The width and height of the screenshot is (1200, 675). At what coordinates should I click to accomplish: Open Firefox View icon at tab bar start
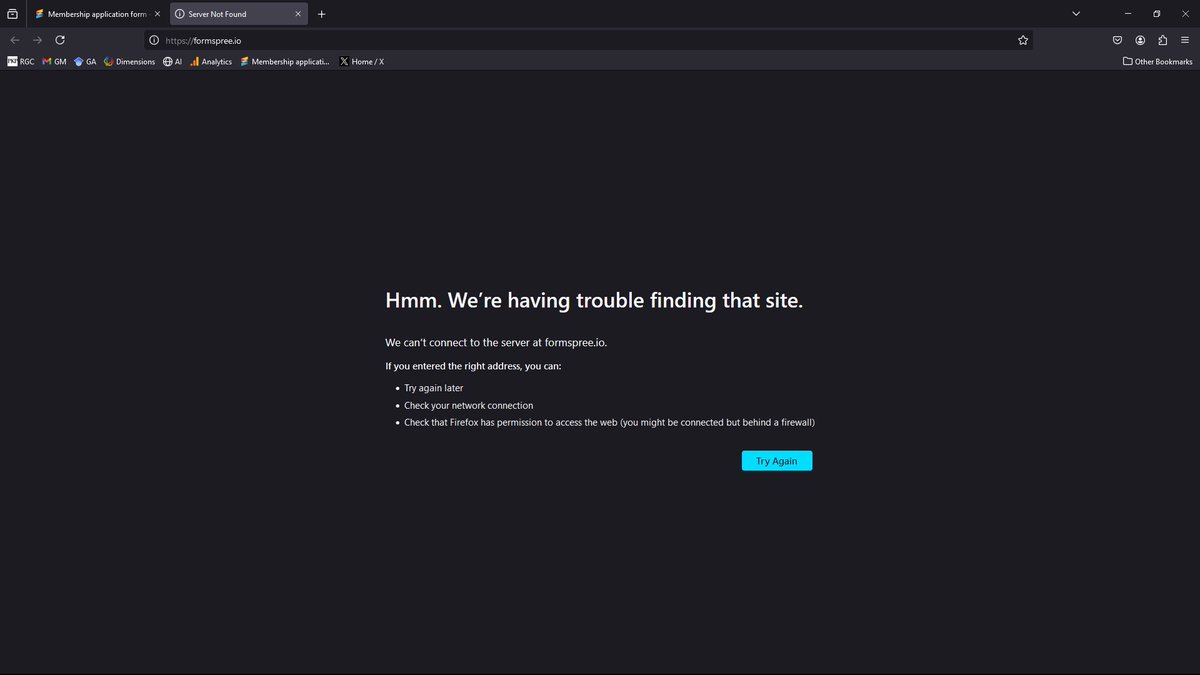pos(13,14)
